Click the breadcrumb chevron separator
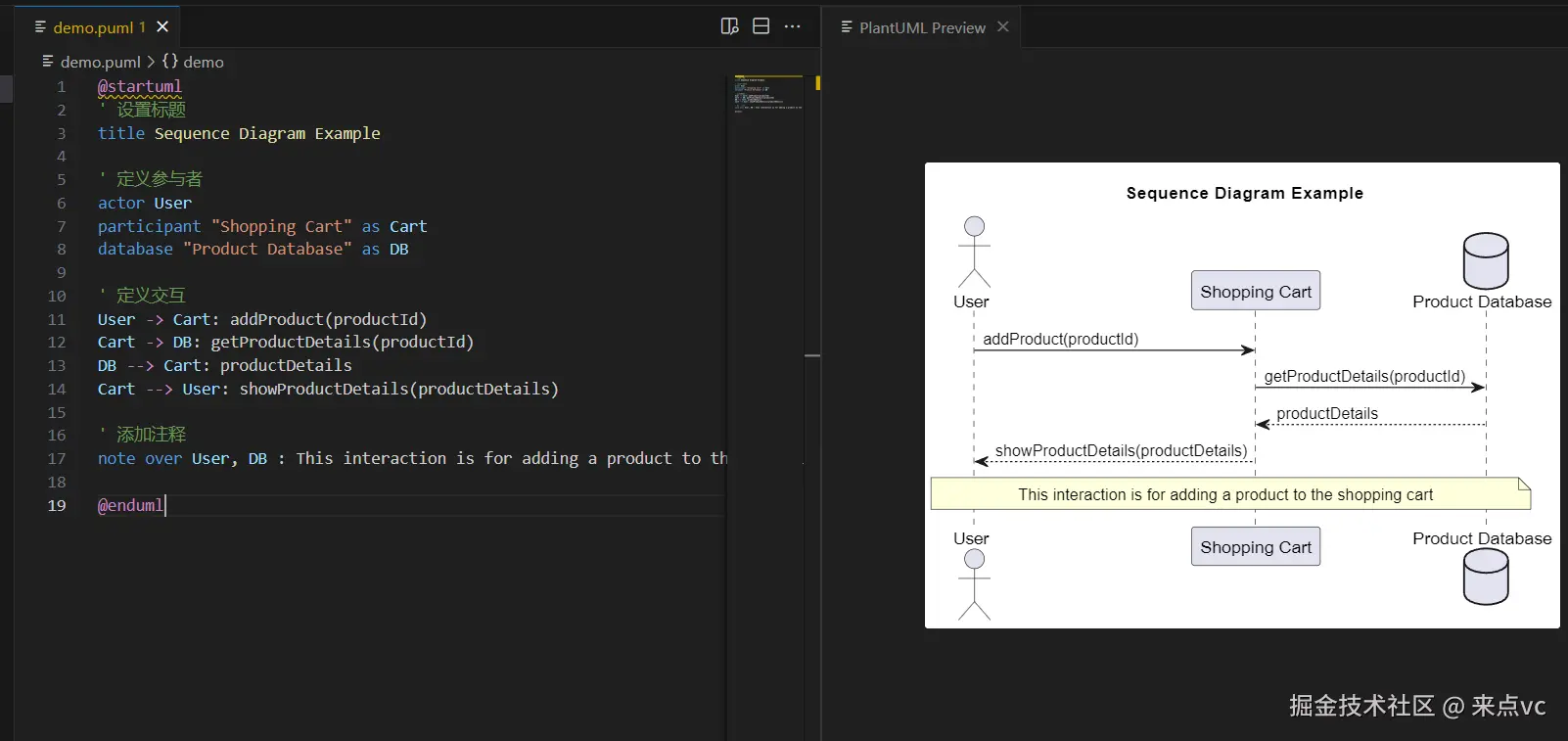1568x741 pixels. point(151,62)
